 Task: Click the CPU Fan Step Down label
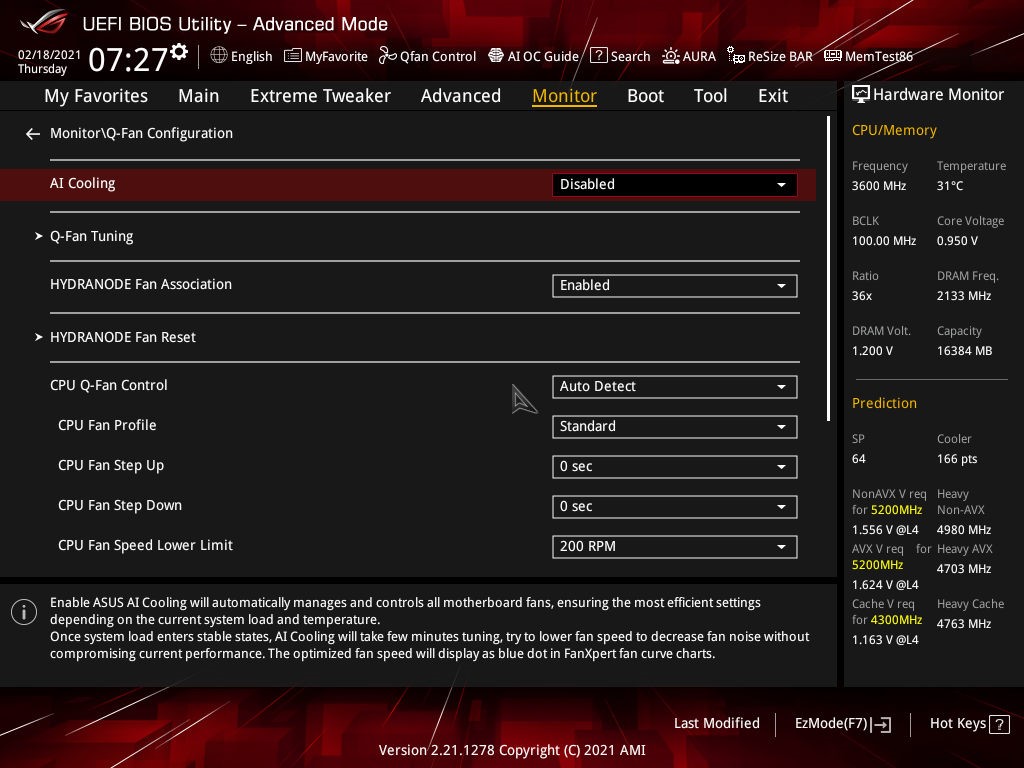pyautogui.click(x=120, y=505)
